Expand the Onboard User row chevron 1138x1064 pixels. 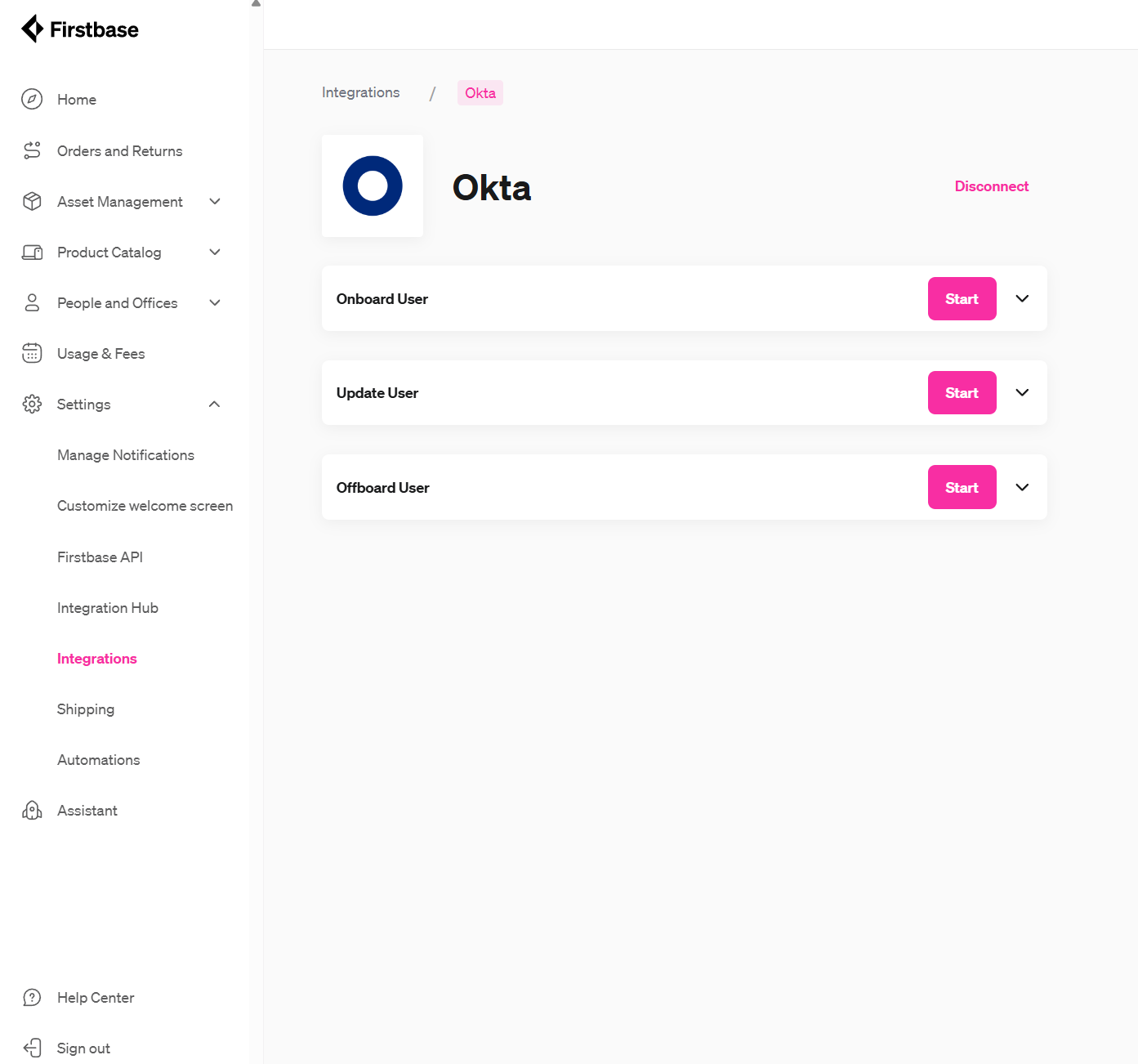pyautogui.click(x=1022, y=298)
